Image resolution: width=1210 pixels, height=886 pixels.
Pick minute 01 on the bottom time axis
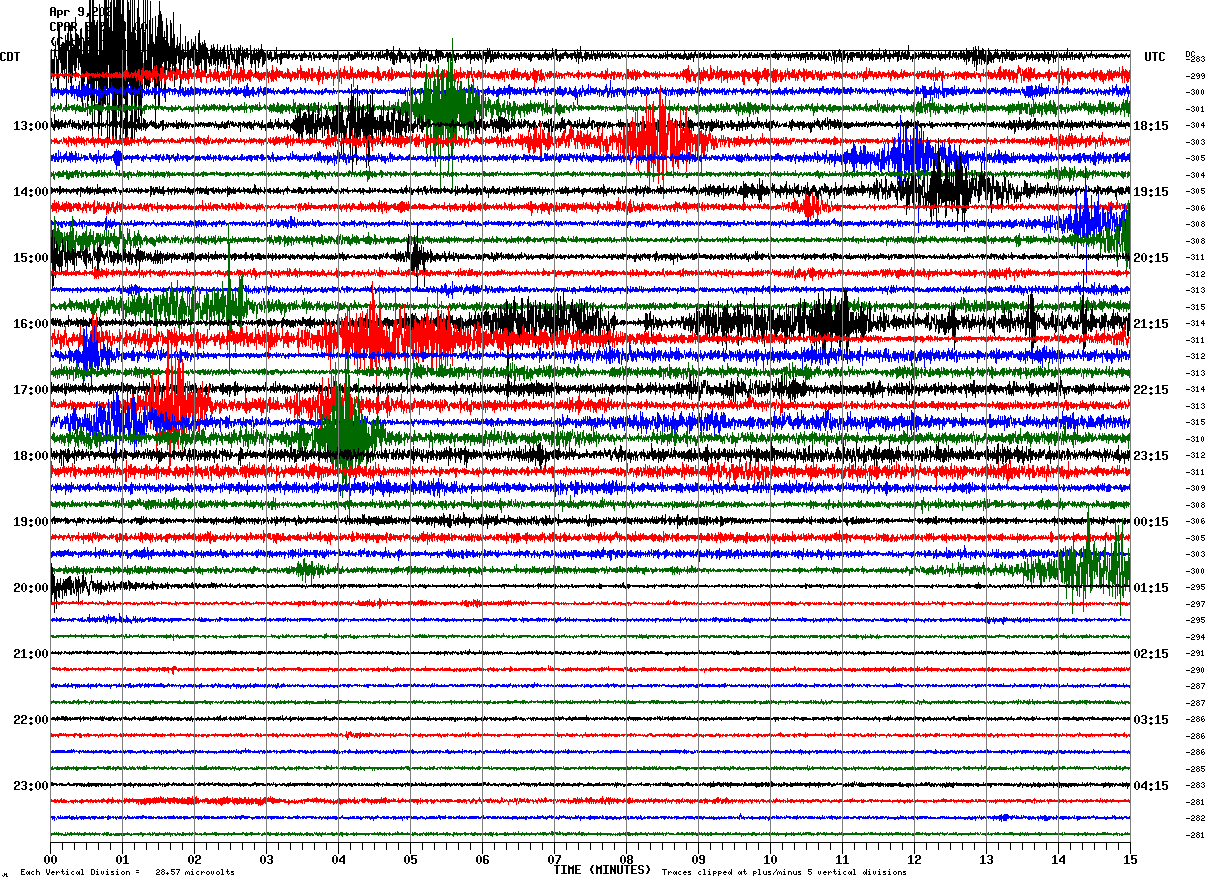(x=122, y=859)
